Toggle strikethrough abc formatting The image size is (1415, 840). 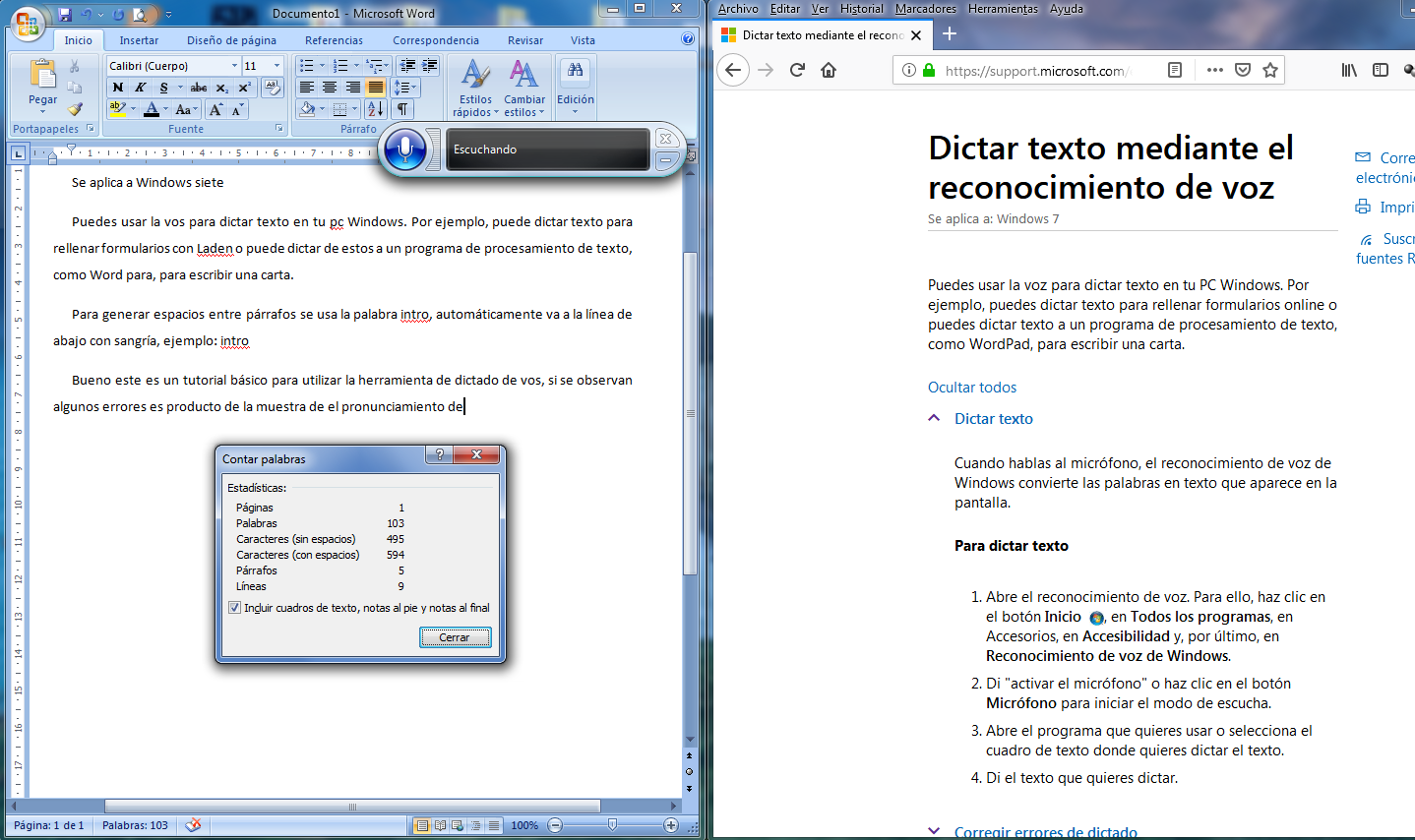(199, 88)
